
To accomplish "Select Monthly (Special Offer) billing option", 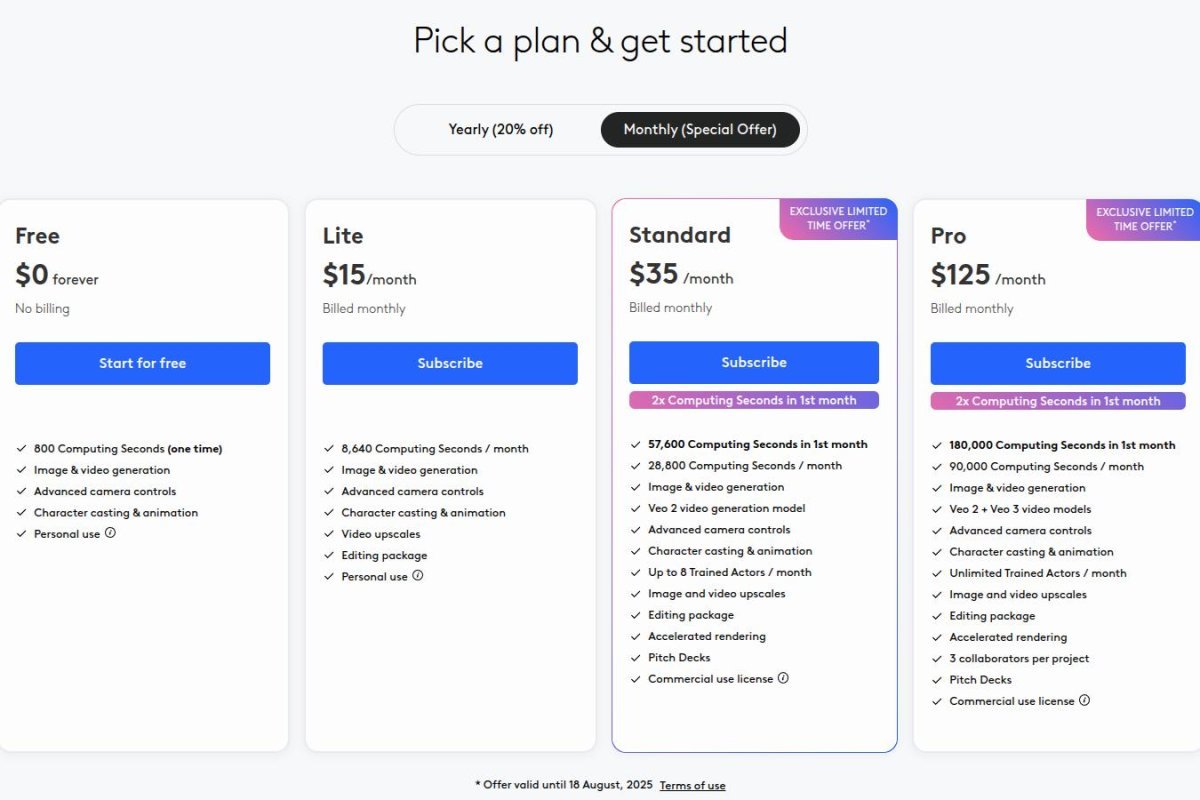I will 700,130.
